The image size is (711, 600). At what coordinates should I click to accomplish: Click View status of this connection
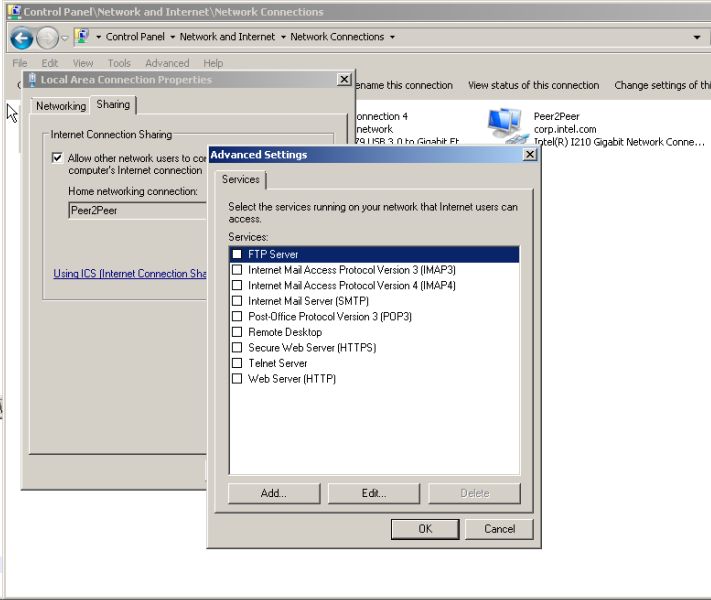tap(533, 85)
